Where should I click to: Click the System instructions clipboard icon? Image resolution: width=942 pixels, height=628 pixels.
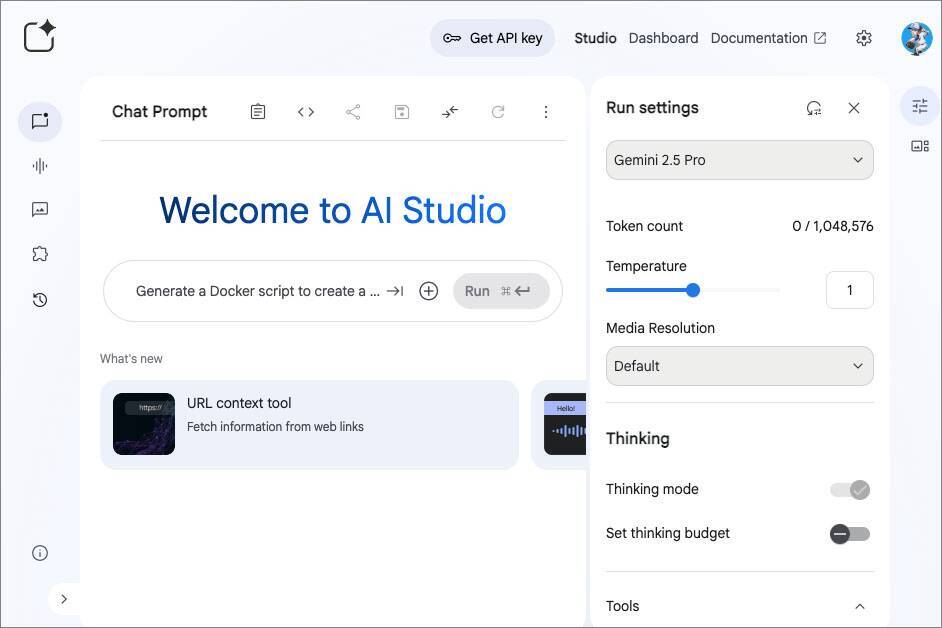click(x=258, y=112)
